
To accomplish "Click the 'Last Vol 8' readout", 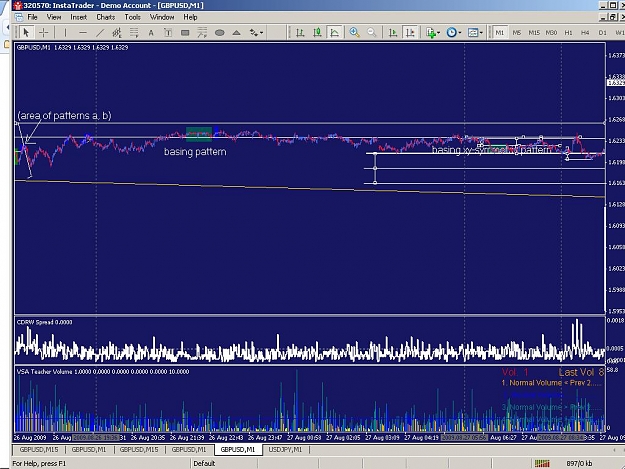I will pyautogui.click(x=581, y=373).
